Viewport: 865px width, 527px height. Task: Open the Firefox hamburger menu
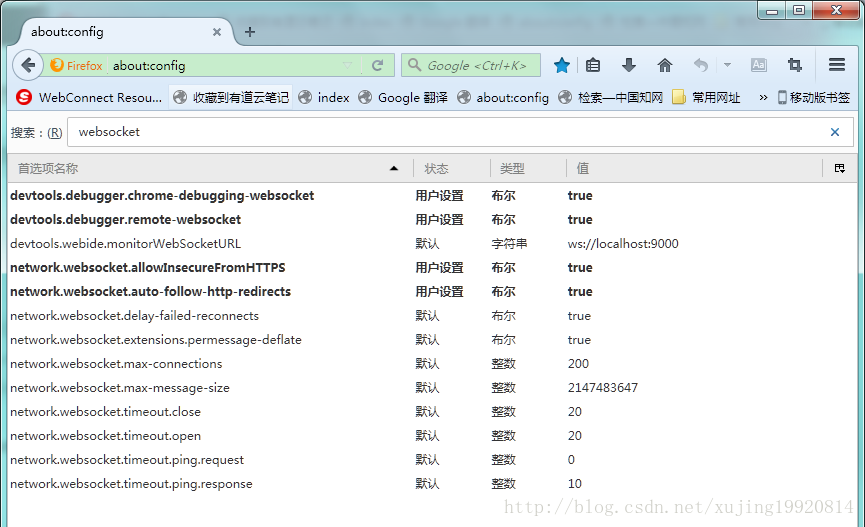pyautogui.click(x=837, y=65)
